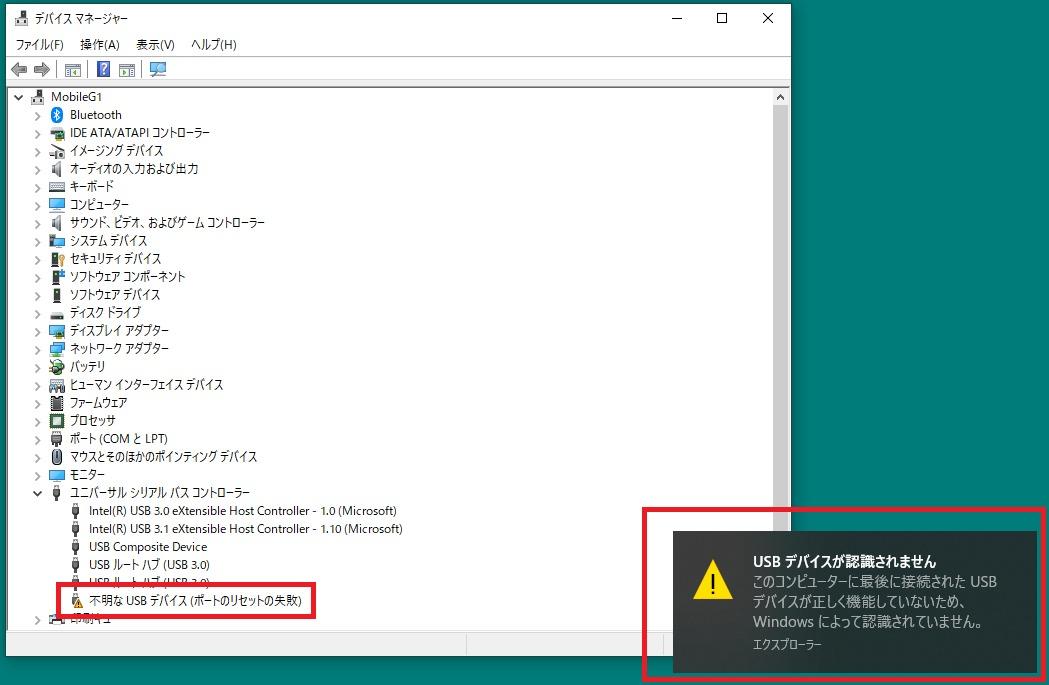Click the show/hide console tree toolbar icon
The height and width of the screenshot is (685, 1049).
(x=73, y=69)
